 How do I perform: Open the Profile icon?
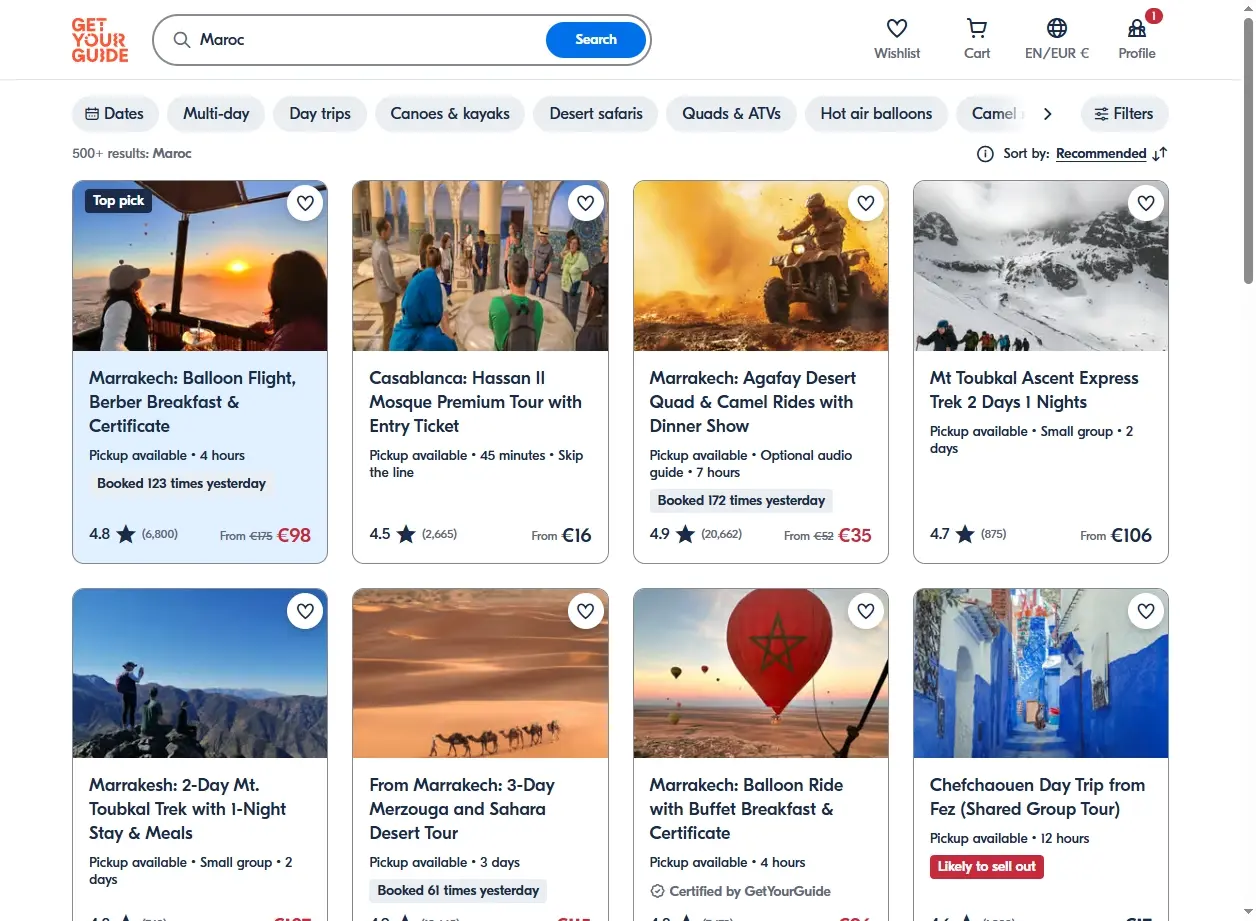[x=1136, y=28]
